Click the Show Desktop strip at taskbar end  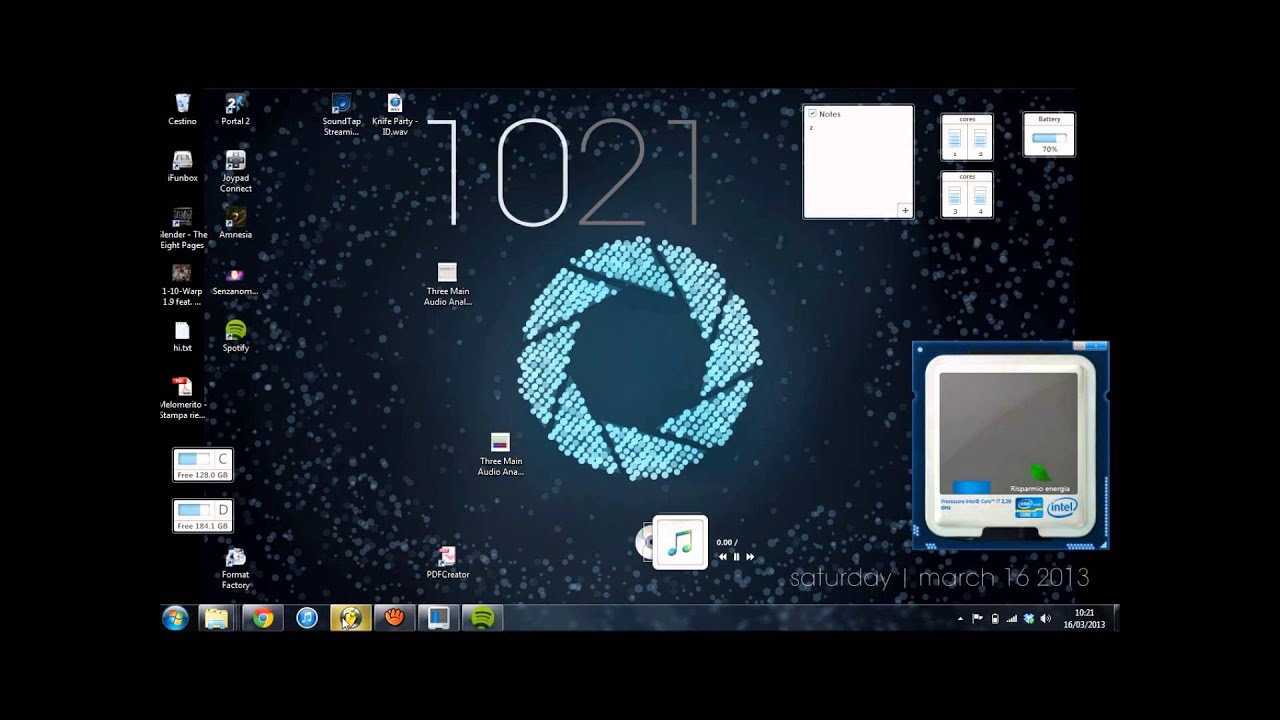[1115, 619]
